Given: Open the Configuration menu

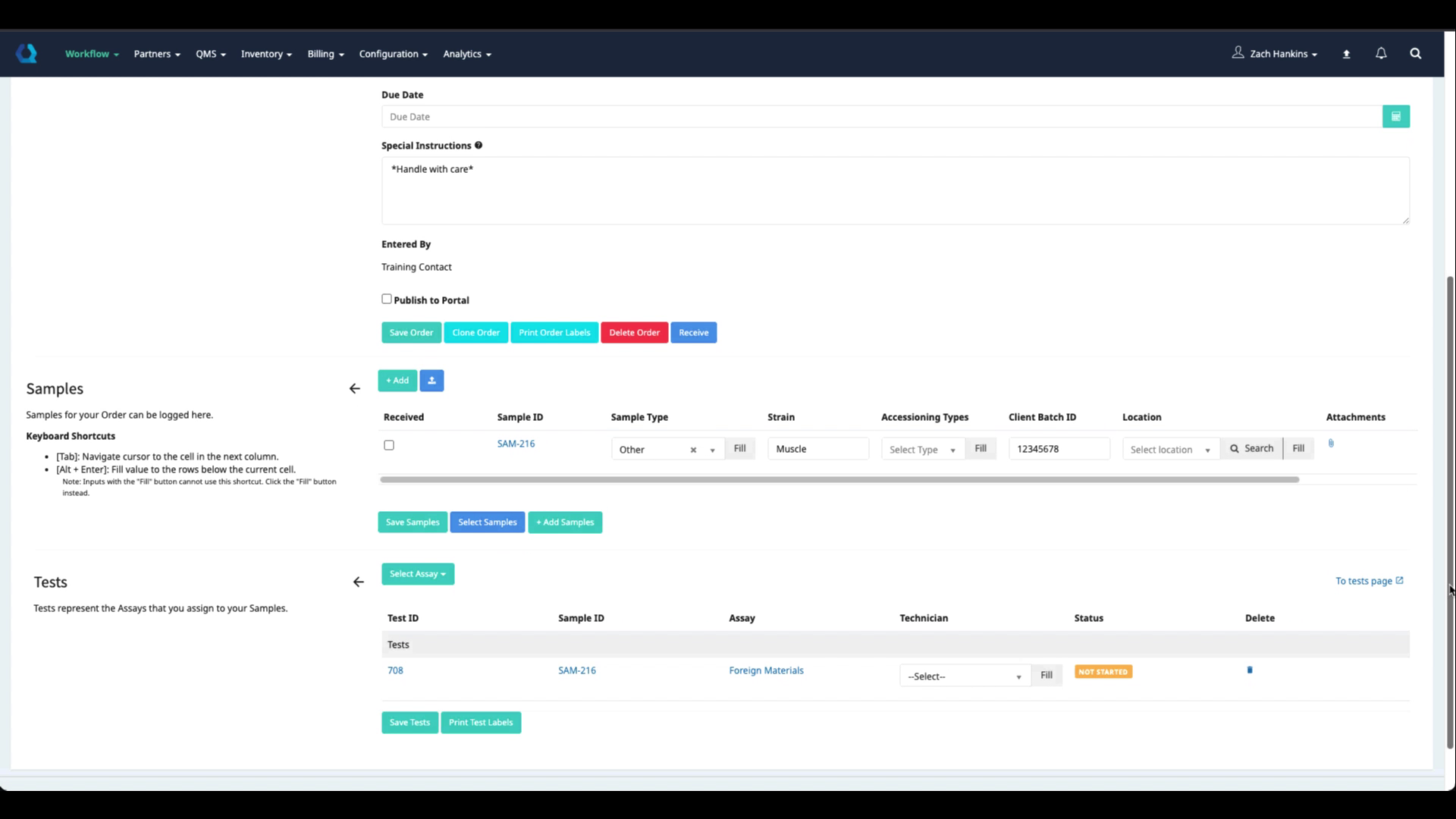Looking at the screenshot, I should tap(393, 54).
